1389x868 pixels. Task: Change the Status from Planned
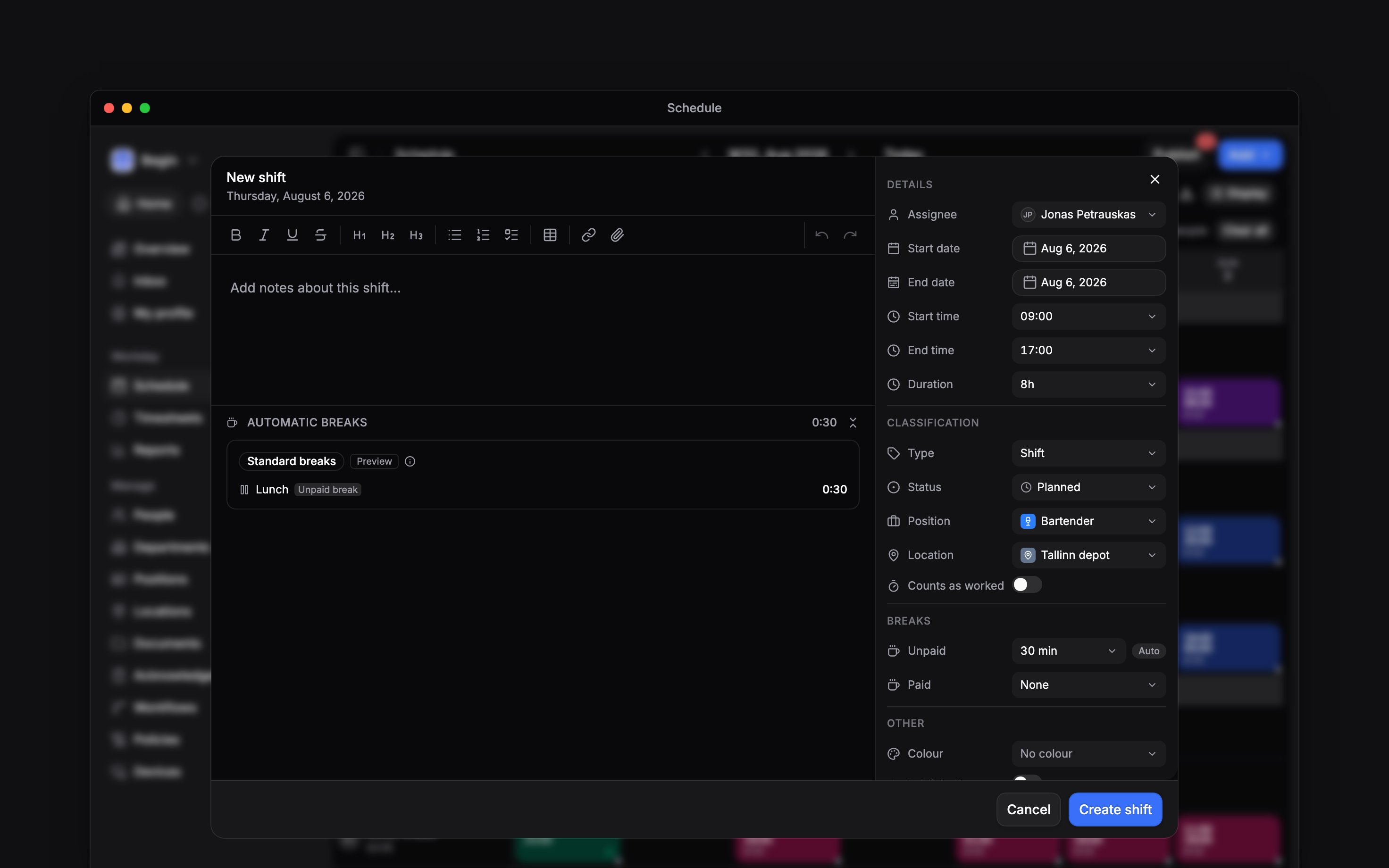click(x=1088, y=487)
